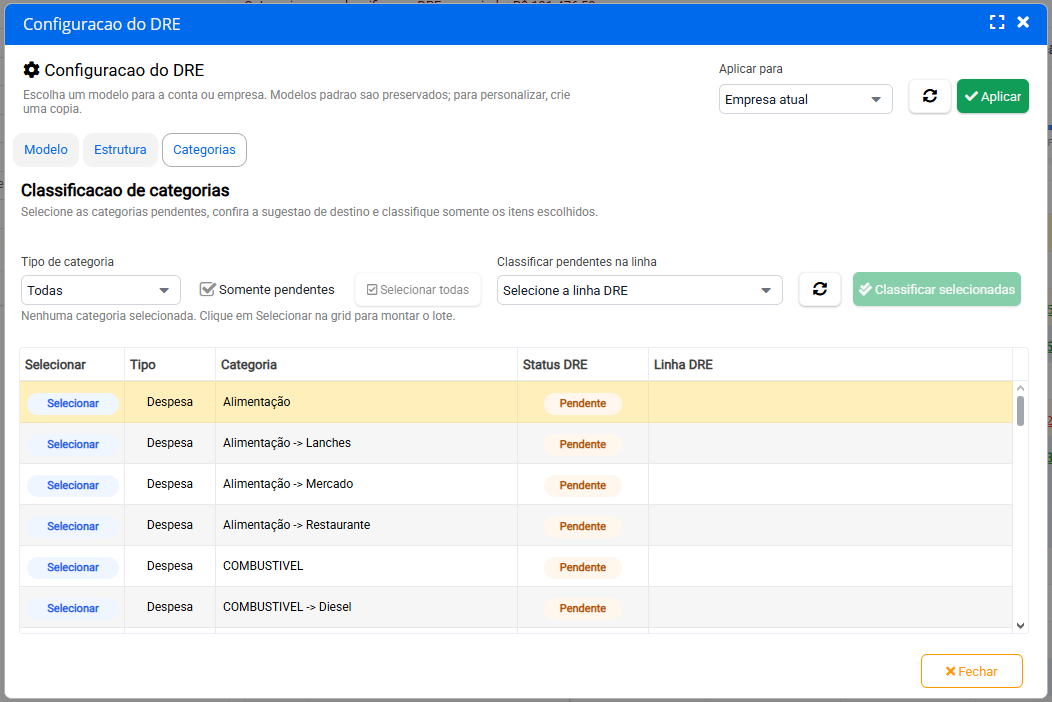
Task: Select the Alimentação -> Mercado row
Action: 72,485
